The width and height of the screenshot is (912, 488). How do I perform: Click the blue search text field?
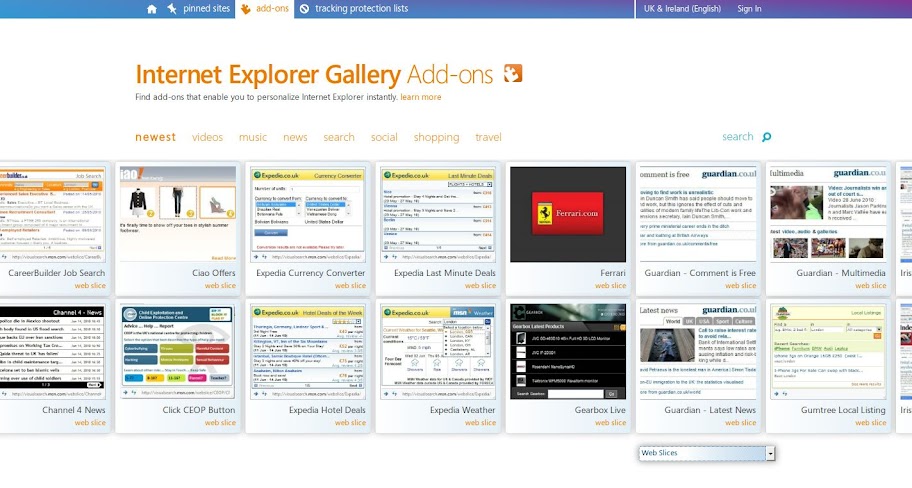coord(738,137)
